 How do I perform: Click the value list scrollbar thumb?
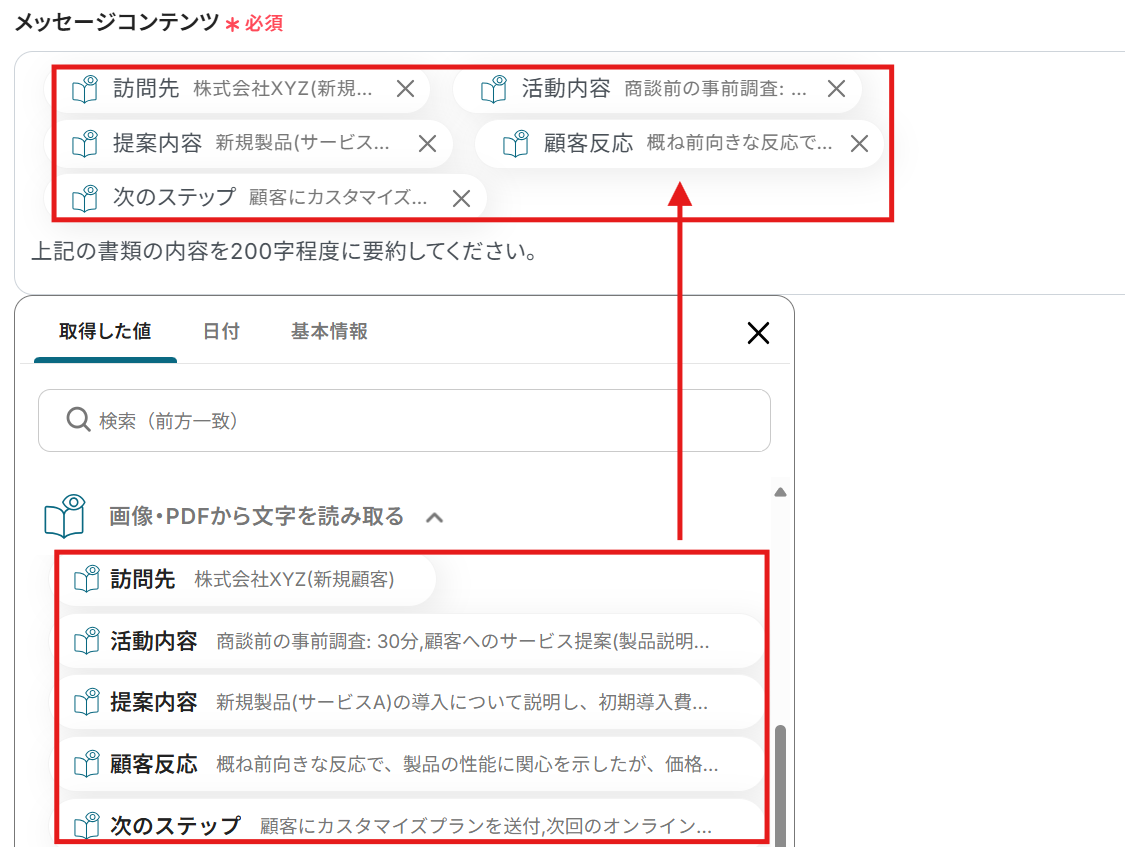(x=781, y=785)
